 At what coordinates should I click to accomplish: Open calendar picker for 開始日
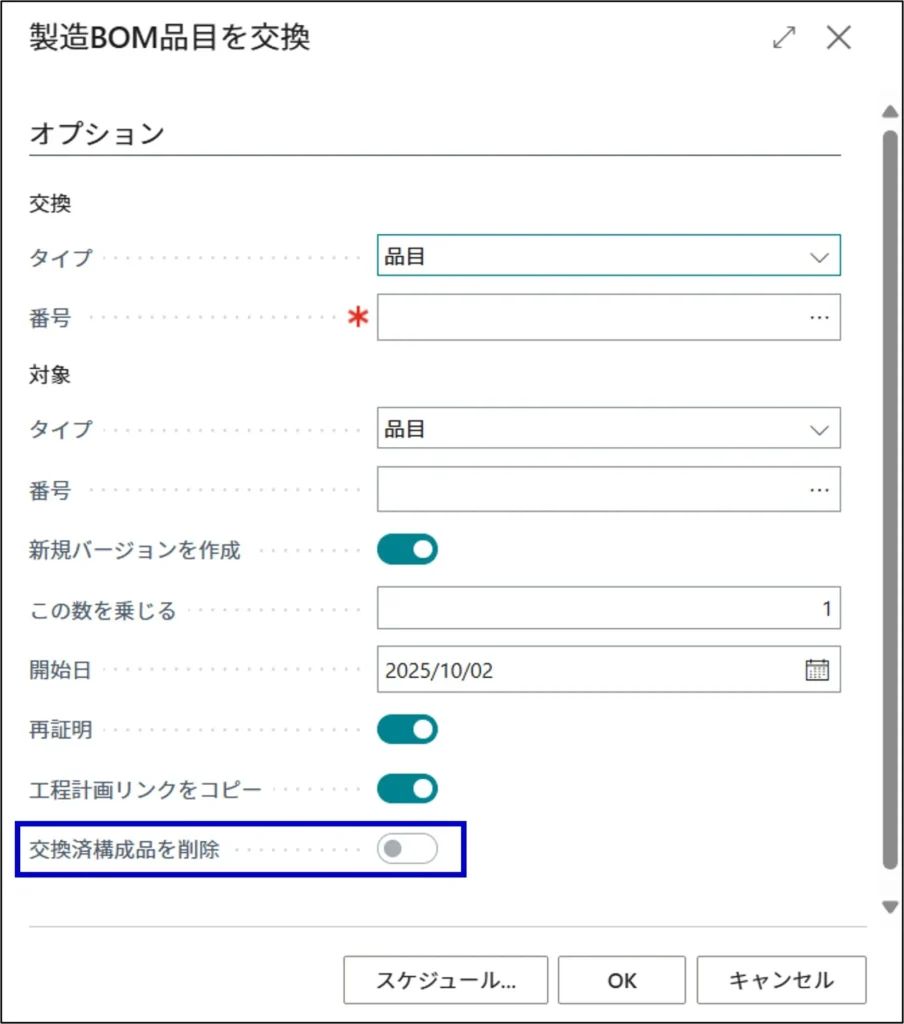(817, 670)
